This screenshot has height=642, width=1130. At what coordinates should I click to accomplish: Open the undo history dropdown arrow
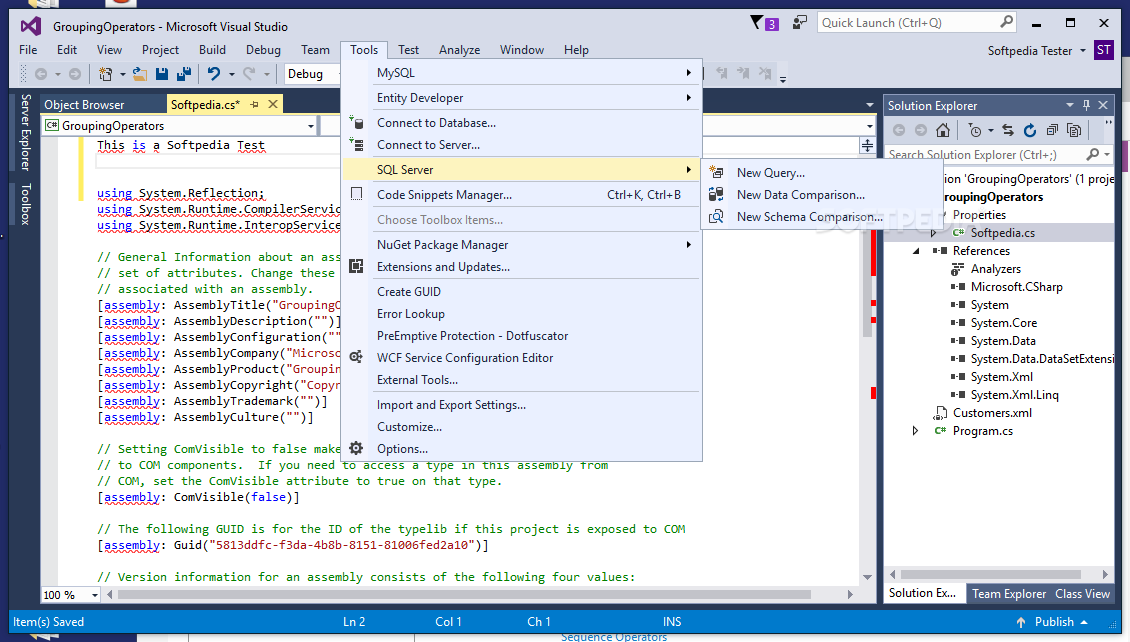coord(231,73)
